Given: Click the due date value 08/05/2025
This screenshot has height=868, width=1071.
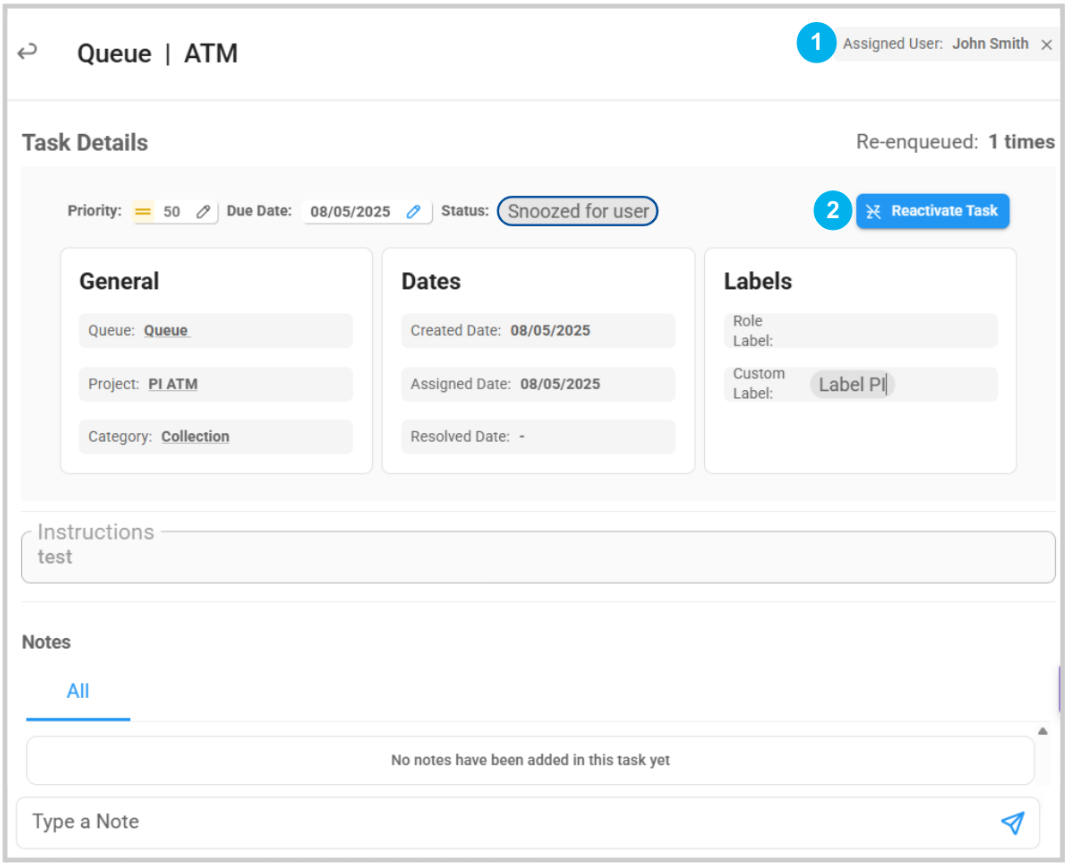Looking at the screenshot, I should pyautogui.click(x=350, y=212).
